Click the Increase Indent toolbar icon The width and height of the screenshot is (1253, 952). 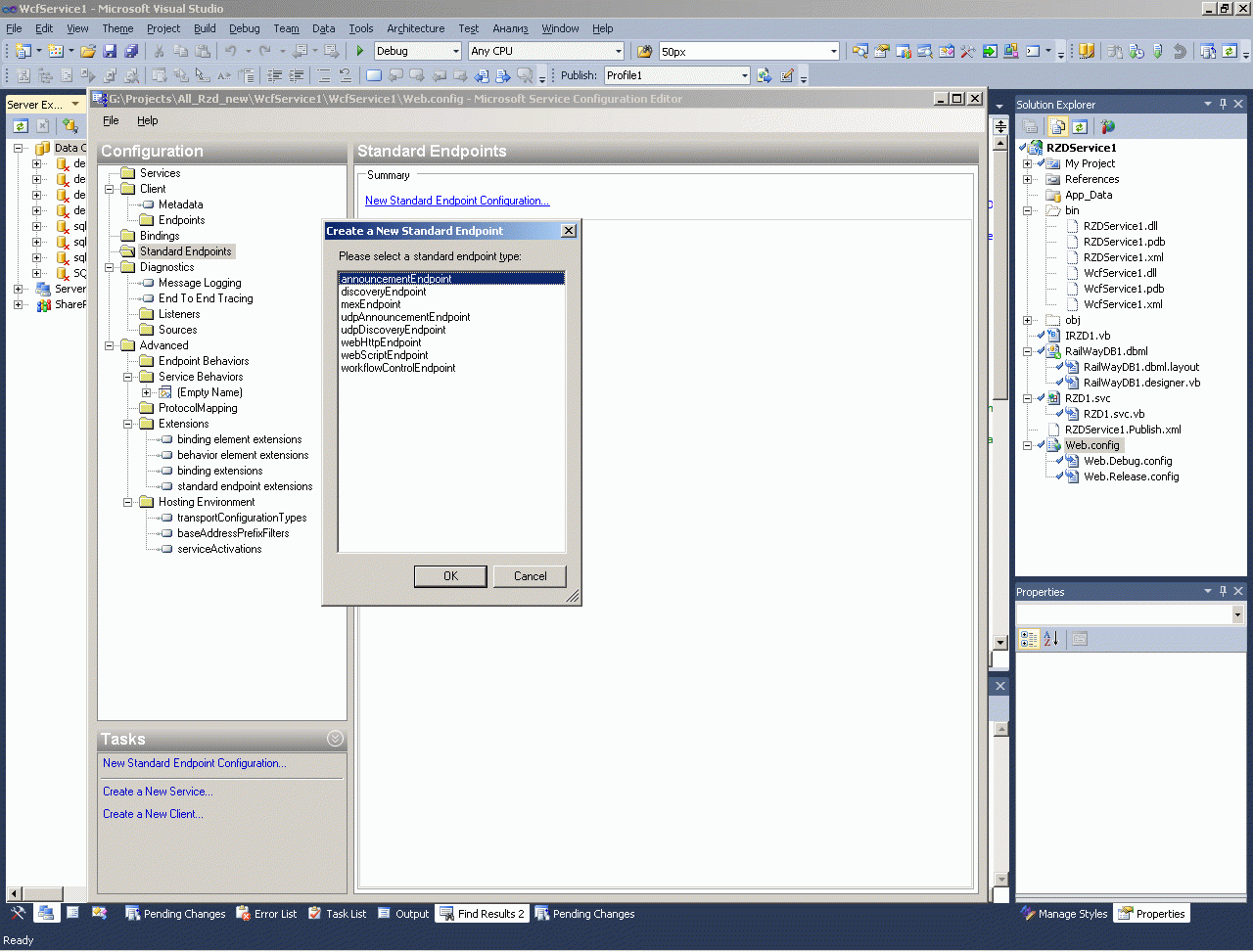(x=297, y=75)
